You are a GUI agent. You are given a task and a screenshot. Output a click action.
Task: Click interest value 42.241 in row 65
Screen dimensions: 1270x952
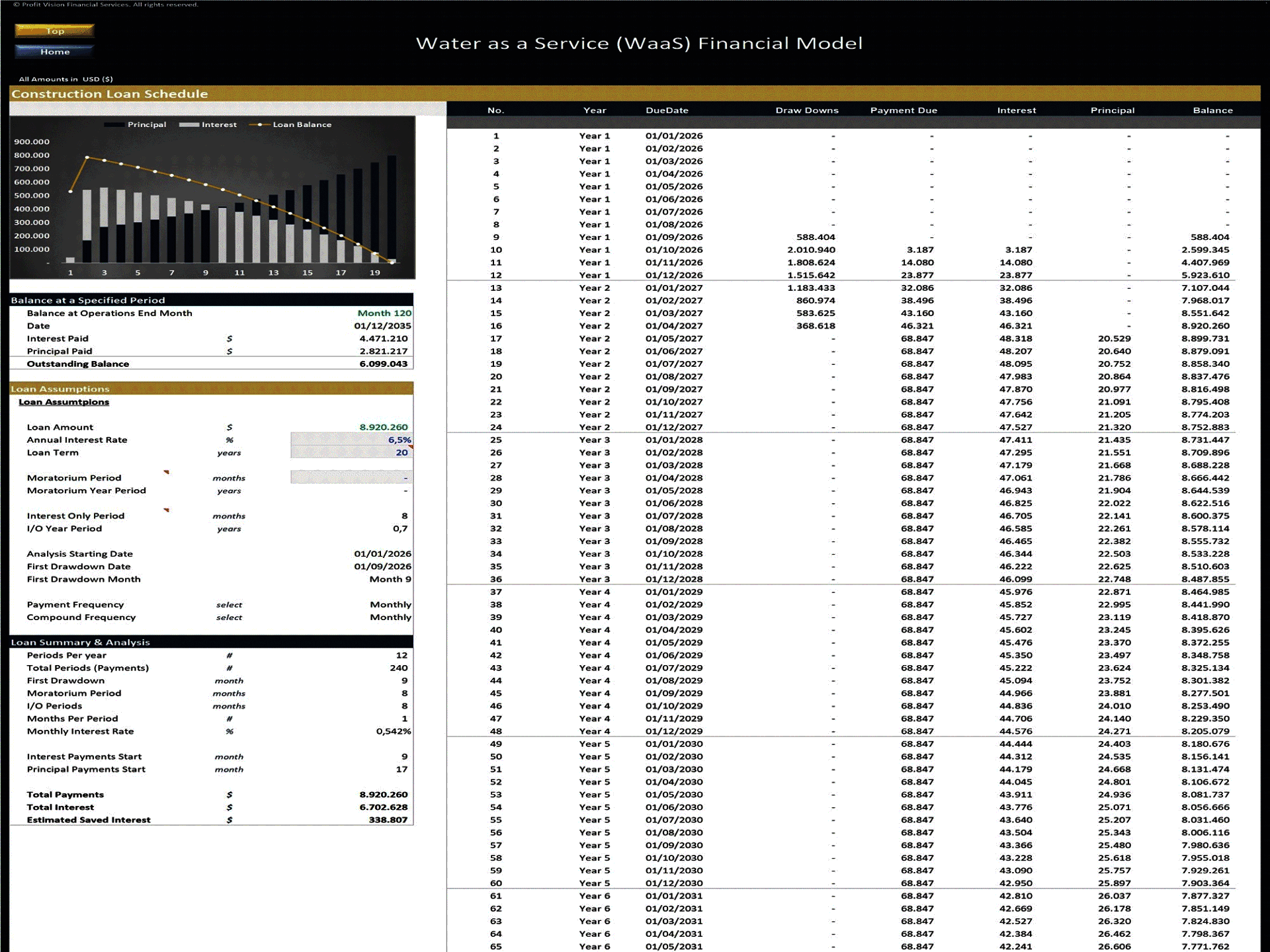[x=1015, y=947]
